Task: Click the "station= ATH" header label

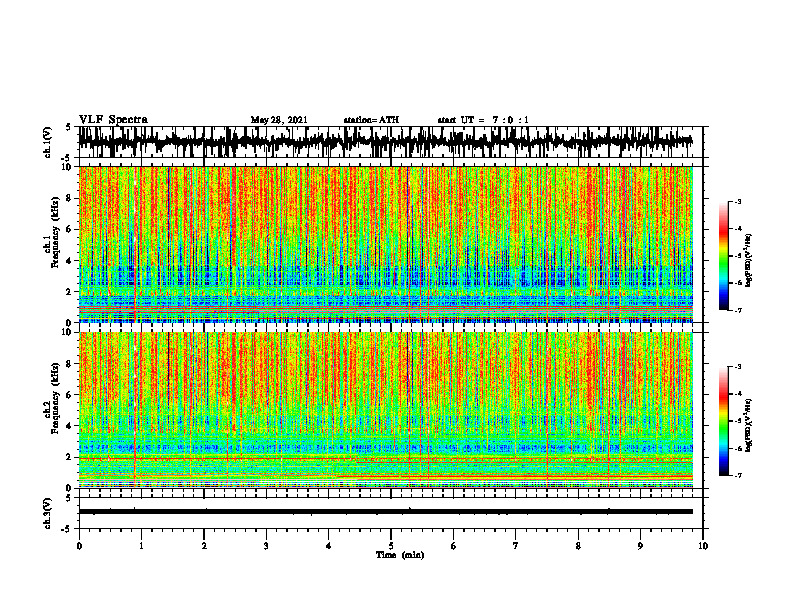Action: tap(371, 120)
